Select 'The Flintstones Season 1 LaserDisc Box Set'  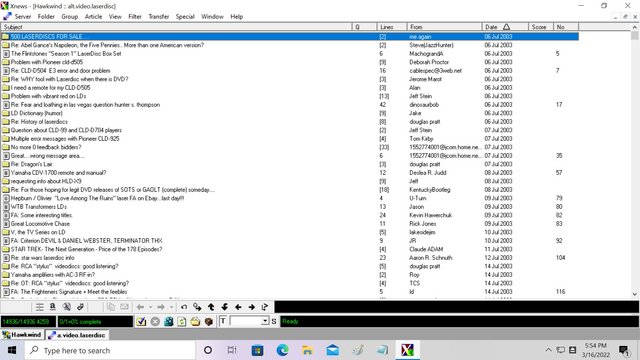290,53
